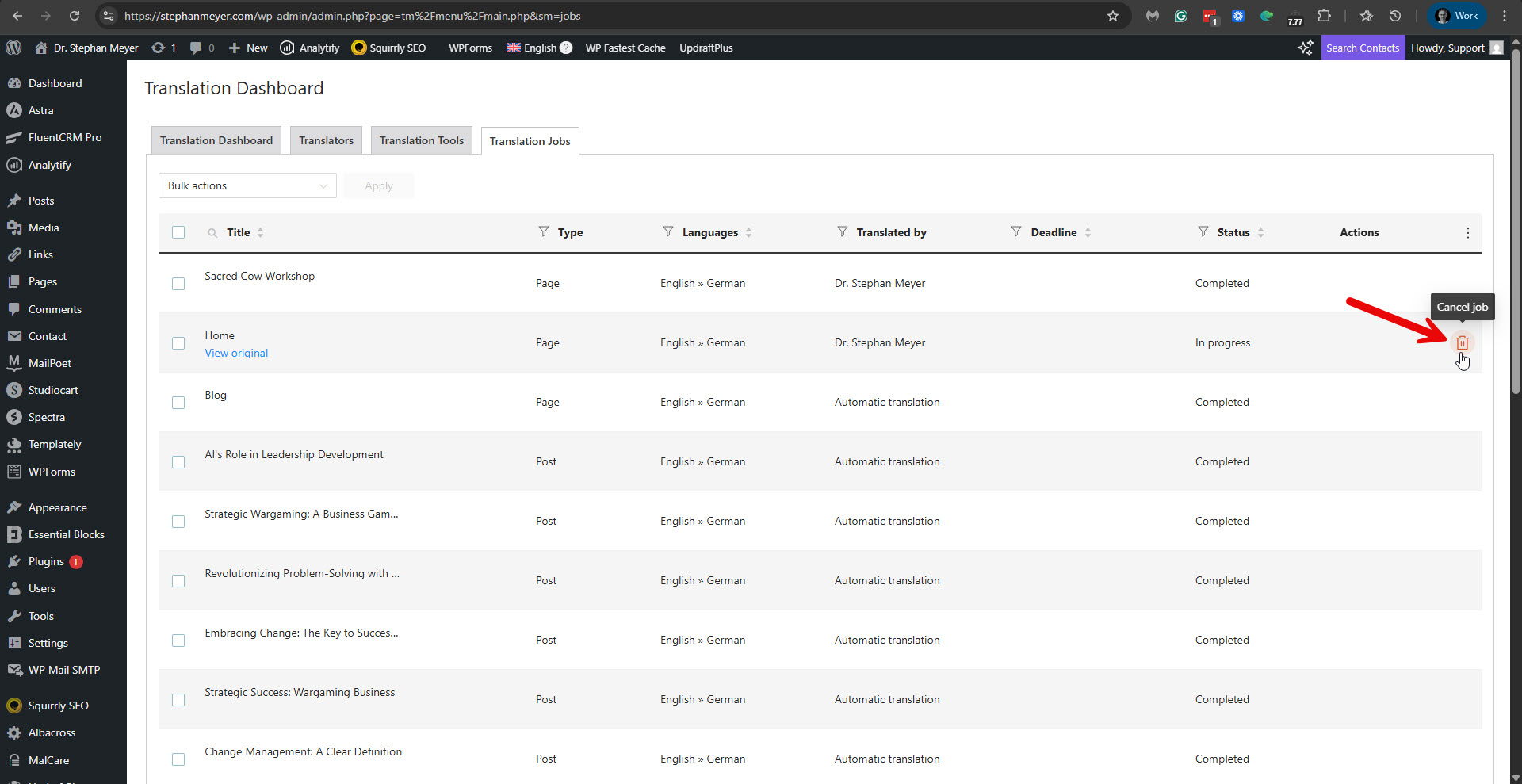The image size is (1522, 784).
Task: Click the orange Cancel job trash icon
Action: click(1462, 342)
